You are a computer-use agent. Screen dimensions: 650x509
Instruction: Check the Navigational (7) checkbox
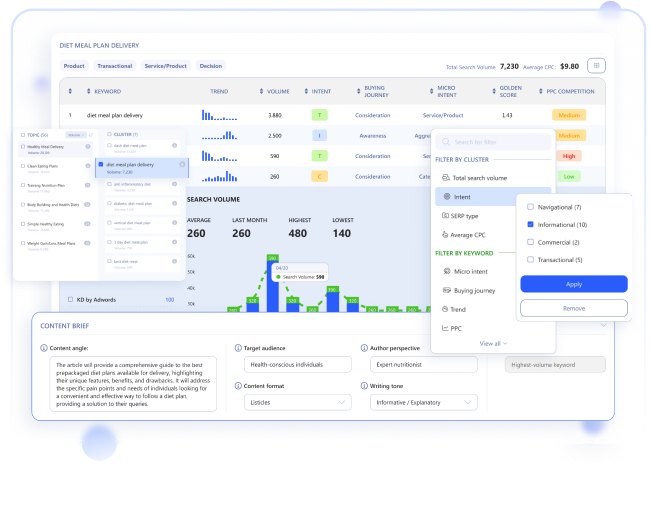click(530, 207)
